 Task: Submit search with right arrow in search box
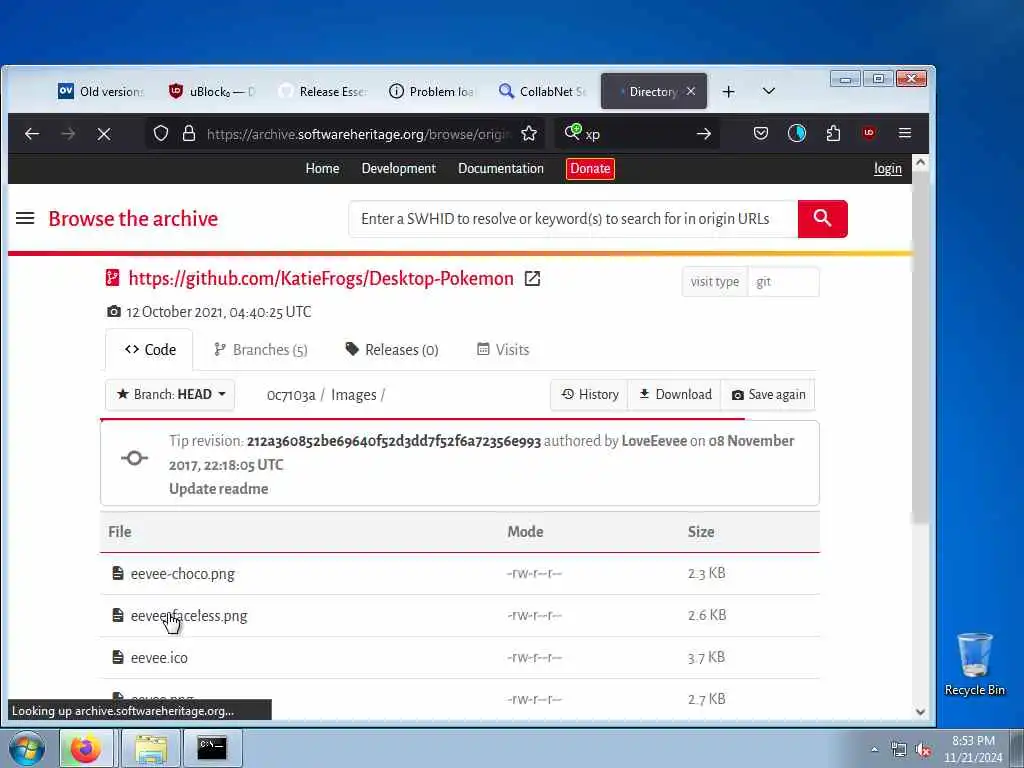point(703,134)
